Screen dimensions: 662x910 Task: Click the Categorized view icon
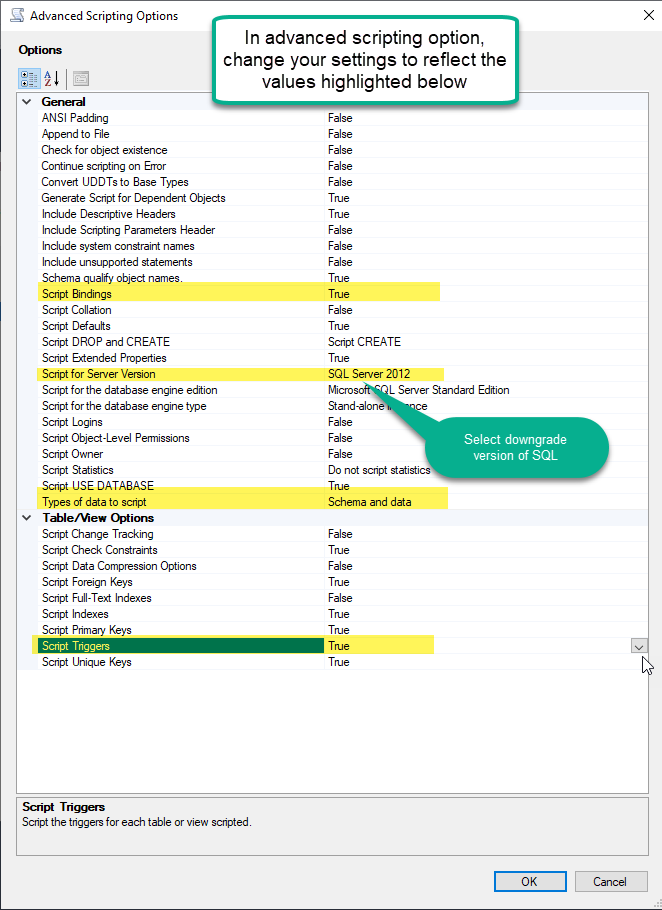(x=29, y=78)
